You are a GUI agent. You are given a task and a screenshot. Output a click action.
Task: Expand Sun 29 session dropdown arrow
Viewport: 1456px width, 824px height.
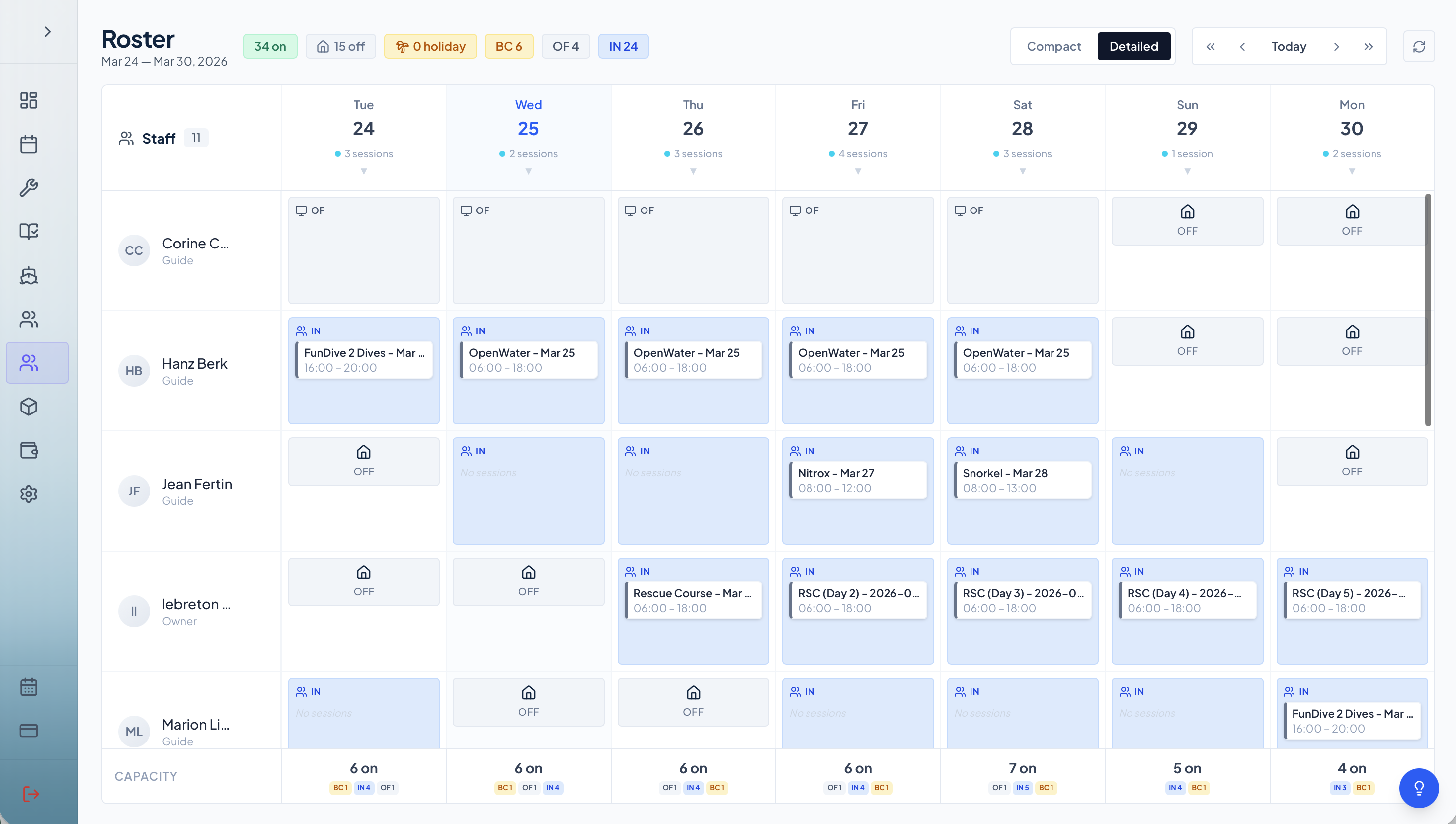click(1187, 171)
